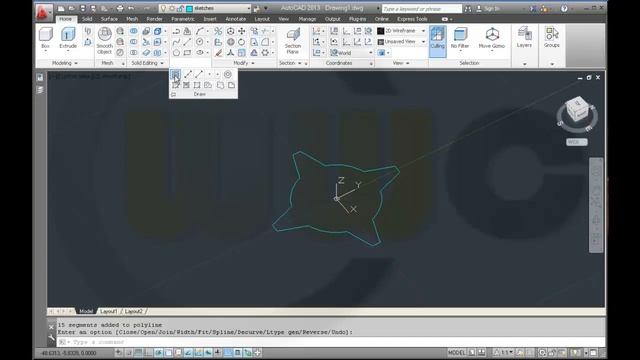Click the help question mark icon

tap(564, 9)
